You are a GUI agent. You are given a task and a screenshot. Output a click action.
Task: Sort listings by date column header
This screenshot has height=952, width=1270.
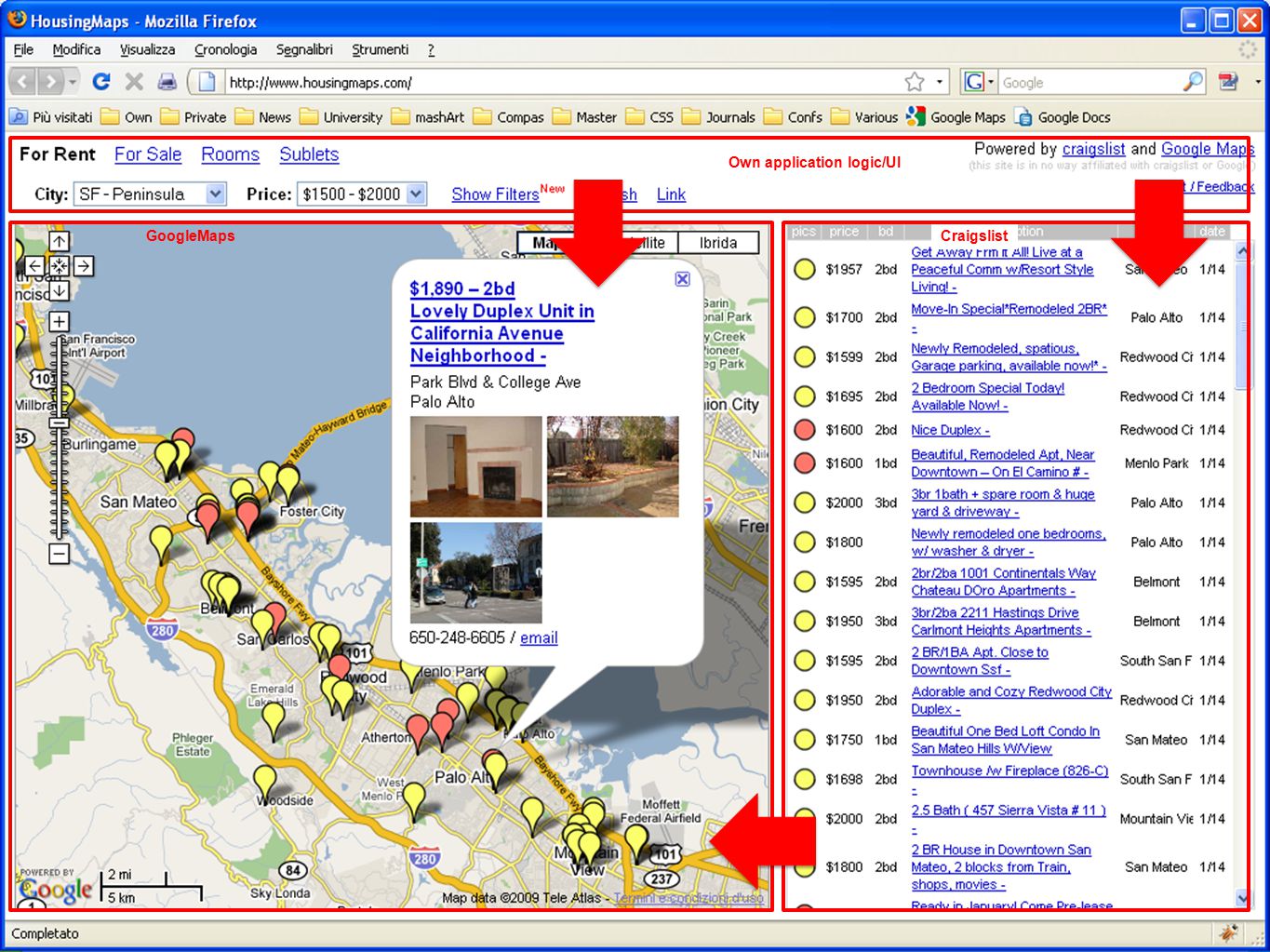pos(1212,232)
